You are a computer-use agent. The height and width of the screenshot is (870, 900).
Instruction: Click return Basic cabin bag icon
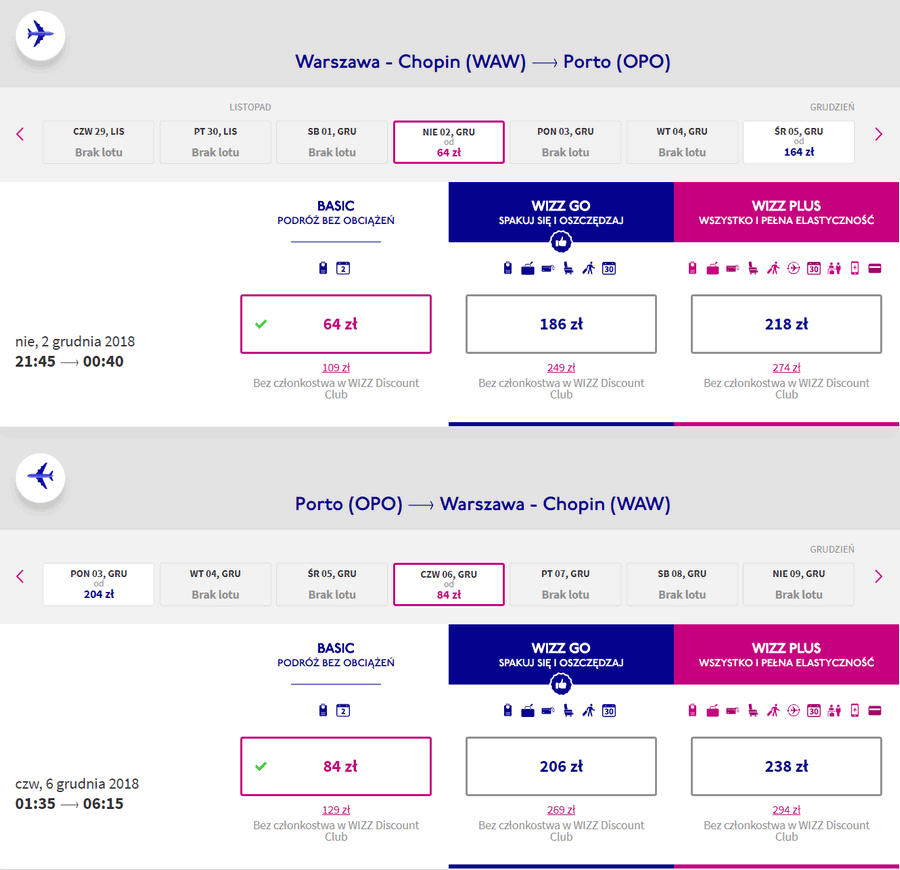tap(323, 710)
